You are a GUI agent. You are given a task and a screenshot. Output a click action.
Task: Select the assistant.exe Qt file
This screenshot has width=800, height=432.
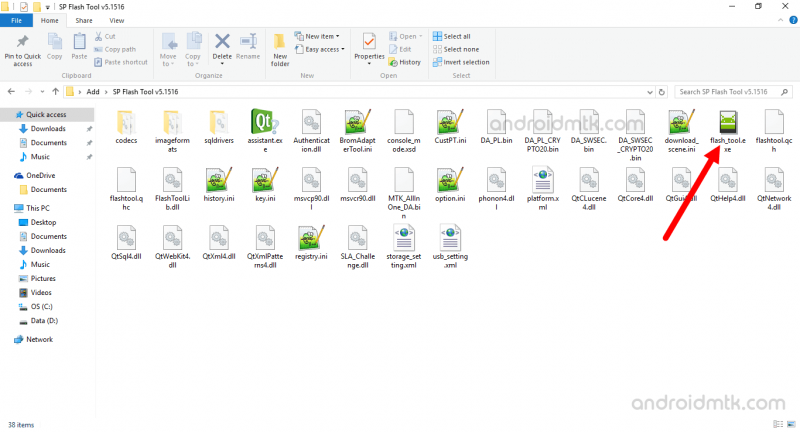[x=265, y=131]
